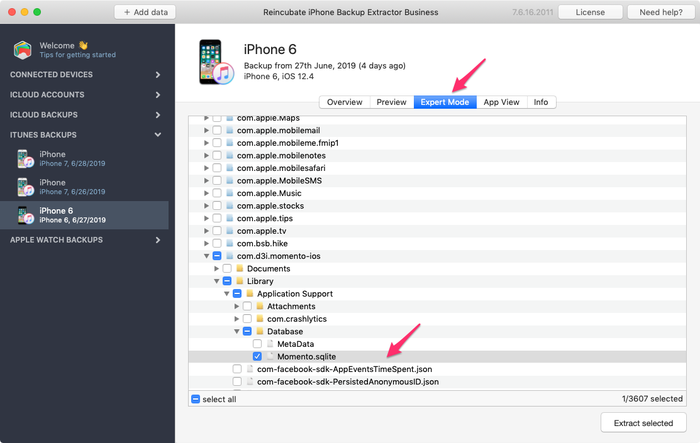
Task: Expand the iCloud Backups section
Action: pos(158,115)
